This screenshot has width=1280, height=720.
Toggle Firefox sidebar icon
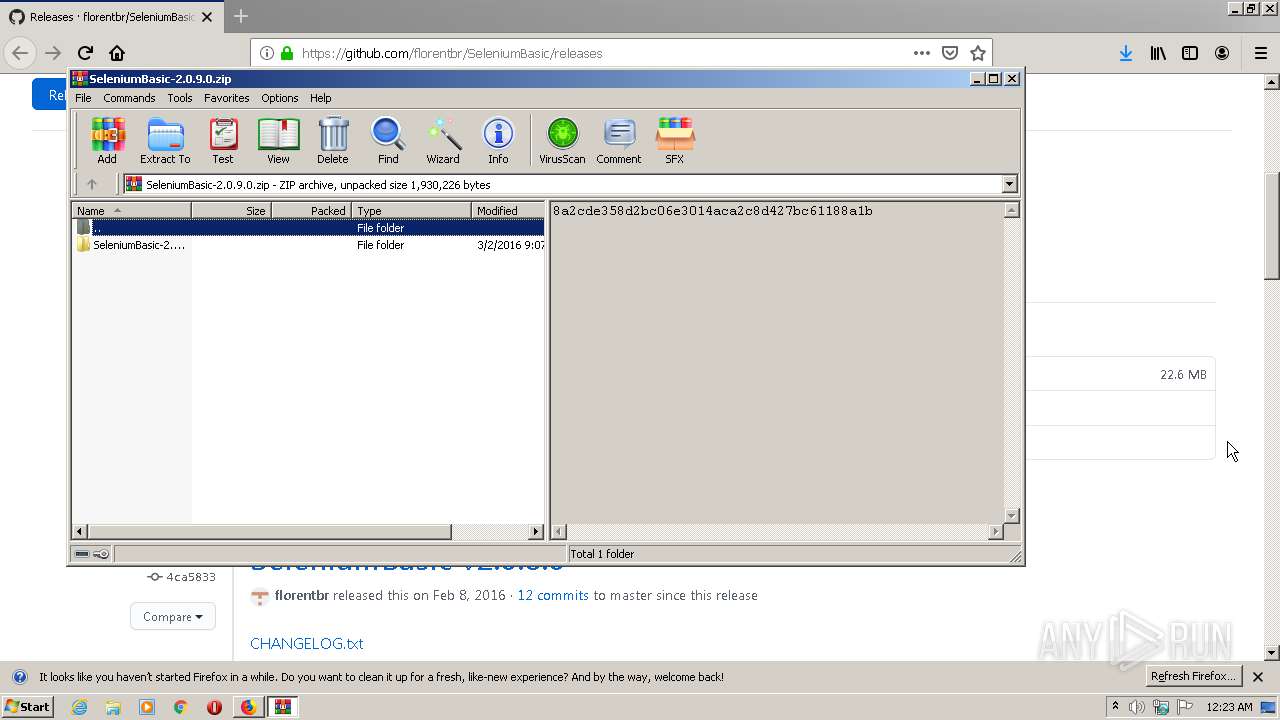(1190, 53)
